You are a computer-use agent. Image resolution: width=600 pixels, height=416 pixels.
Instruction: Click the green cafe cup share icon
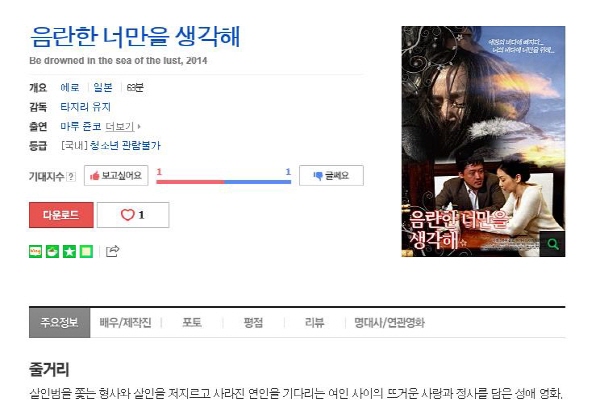point(52,251)
